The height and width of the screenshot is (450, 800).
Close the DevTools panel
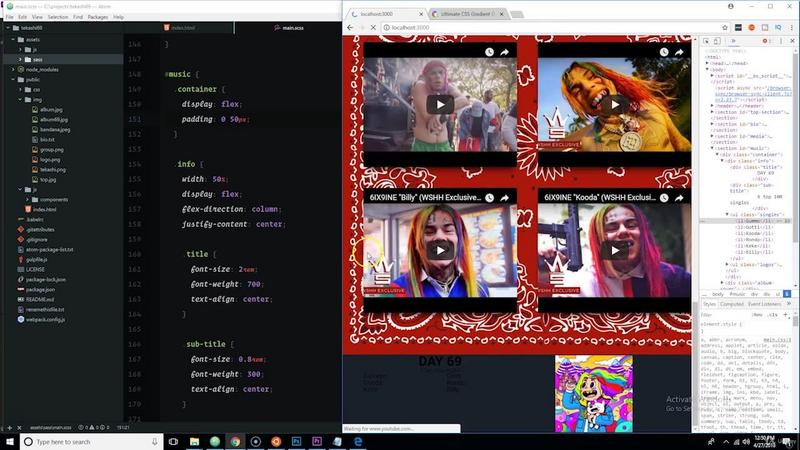point(792,41)
